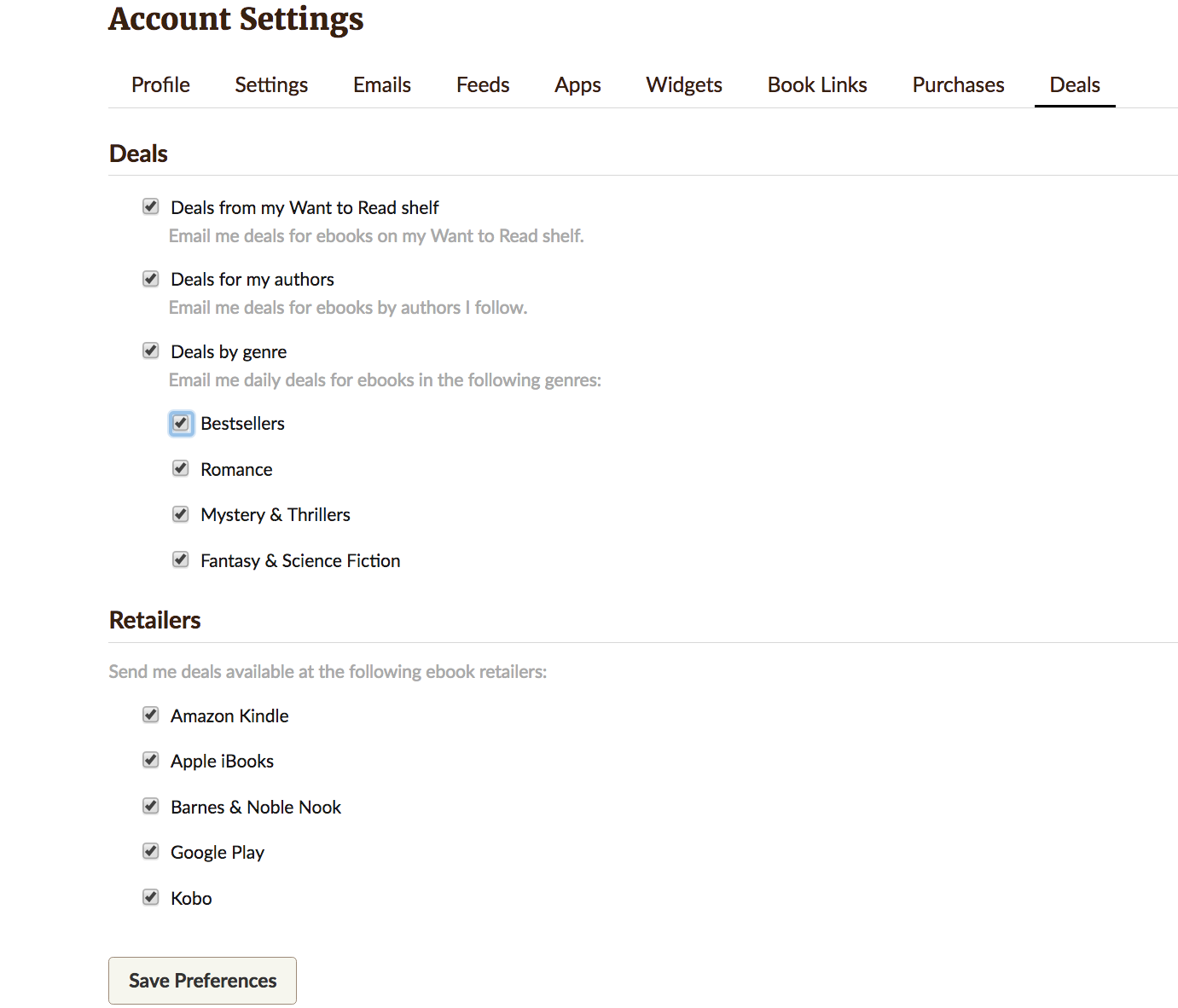Uncheck the Google Play retailer

coord(151,851)
